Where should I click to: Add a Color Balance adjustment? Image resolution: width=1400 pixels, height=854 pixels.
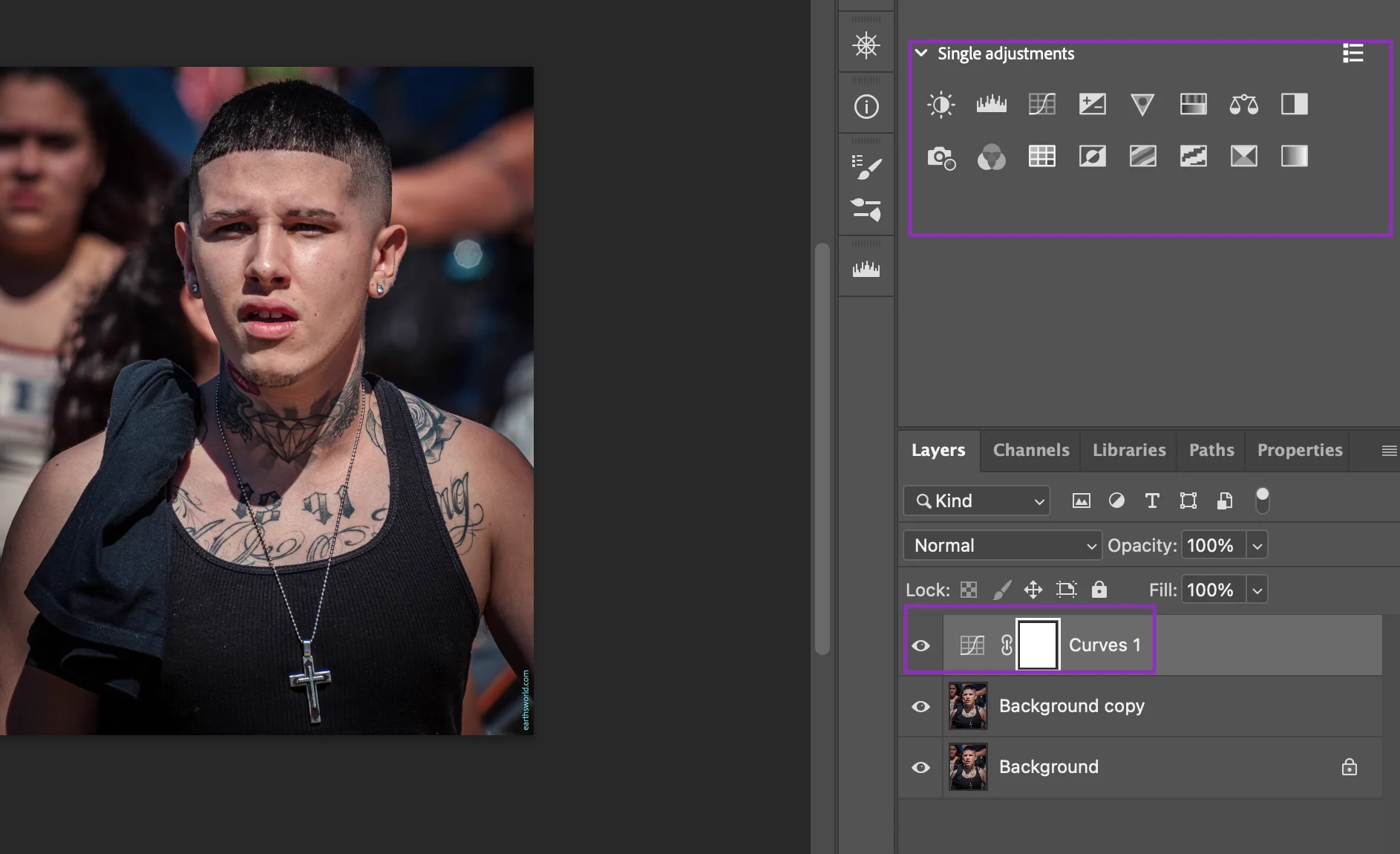(x=1243, y=105)
